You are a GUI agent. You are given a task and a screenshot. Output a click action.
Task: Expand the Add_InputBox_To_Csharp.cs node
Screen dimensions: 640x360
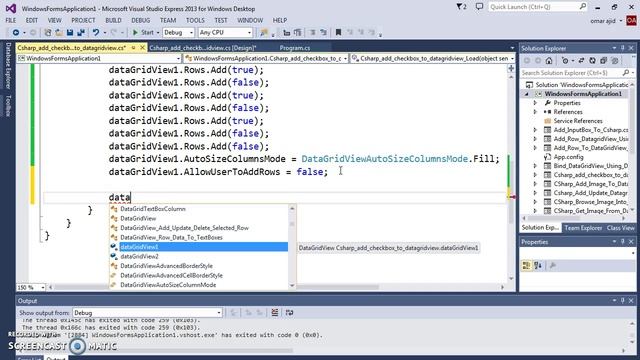pos(535,130)
